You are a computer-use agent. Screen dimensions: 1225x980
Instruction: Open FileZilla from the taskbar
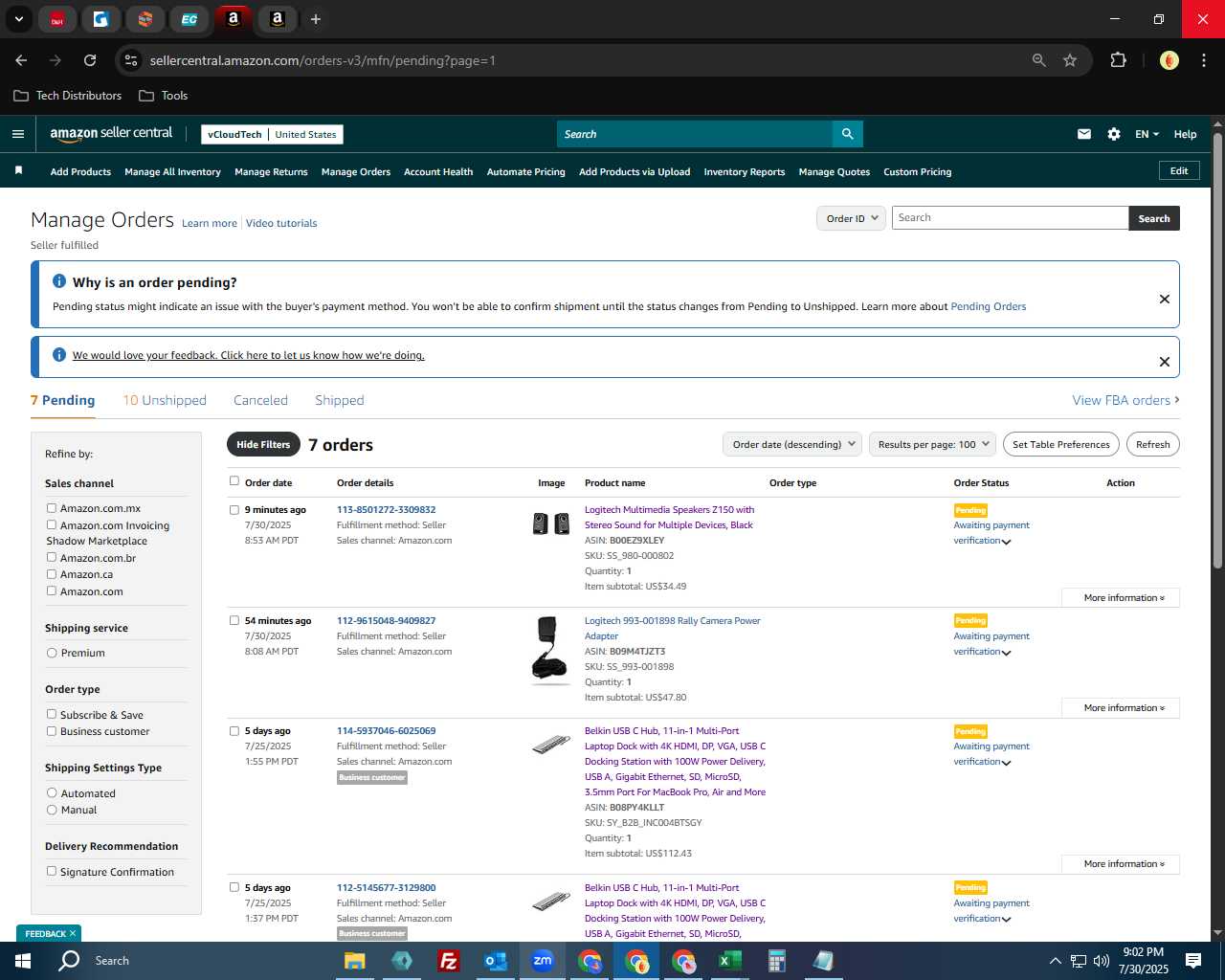point(448,961)
